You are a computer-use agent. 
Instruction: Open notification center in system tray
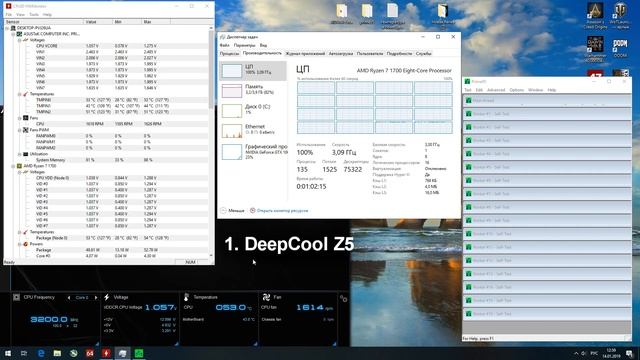tap(629, 353)
